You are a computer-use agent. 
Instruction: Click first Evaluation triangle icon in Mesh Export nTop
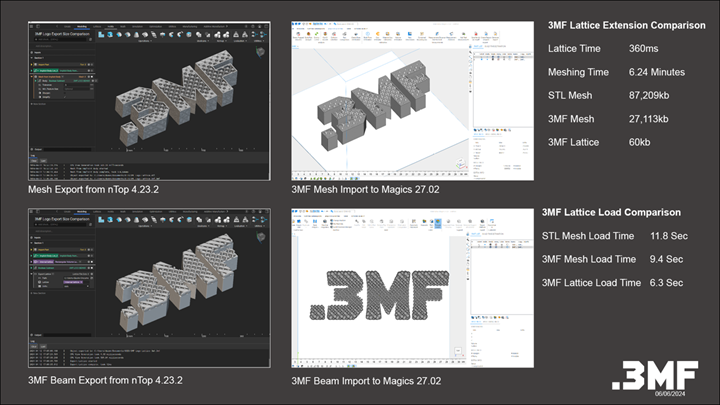pos(236,34)
